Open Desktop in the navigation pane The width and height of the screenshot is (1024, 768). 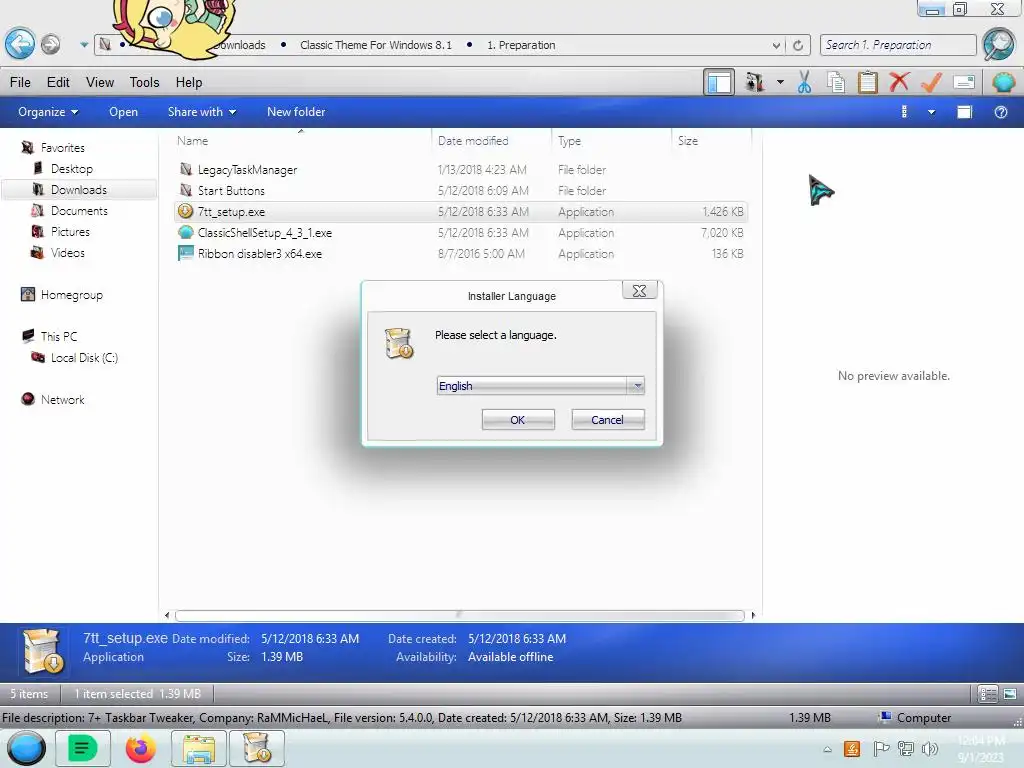pyautogui.click(x=71, y=168)
